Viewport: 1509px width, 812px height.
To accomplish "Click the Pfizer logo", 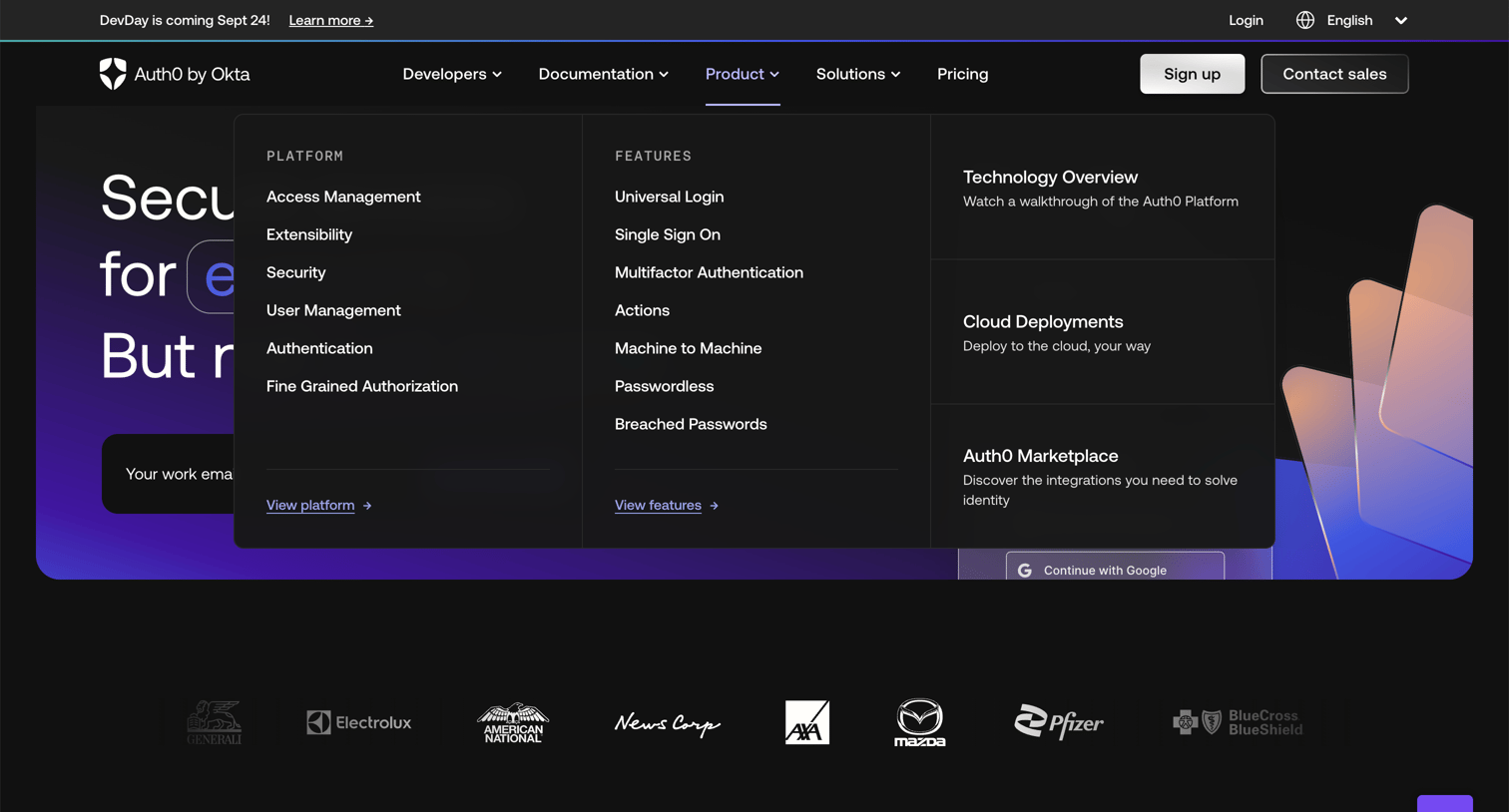I will [1059, 722].
